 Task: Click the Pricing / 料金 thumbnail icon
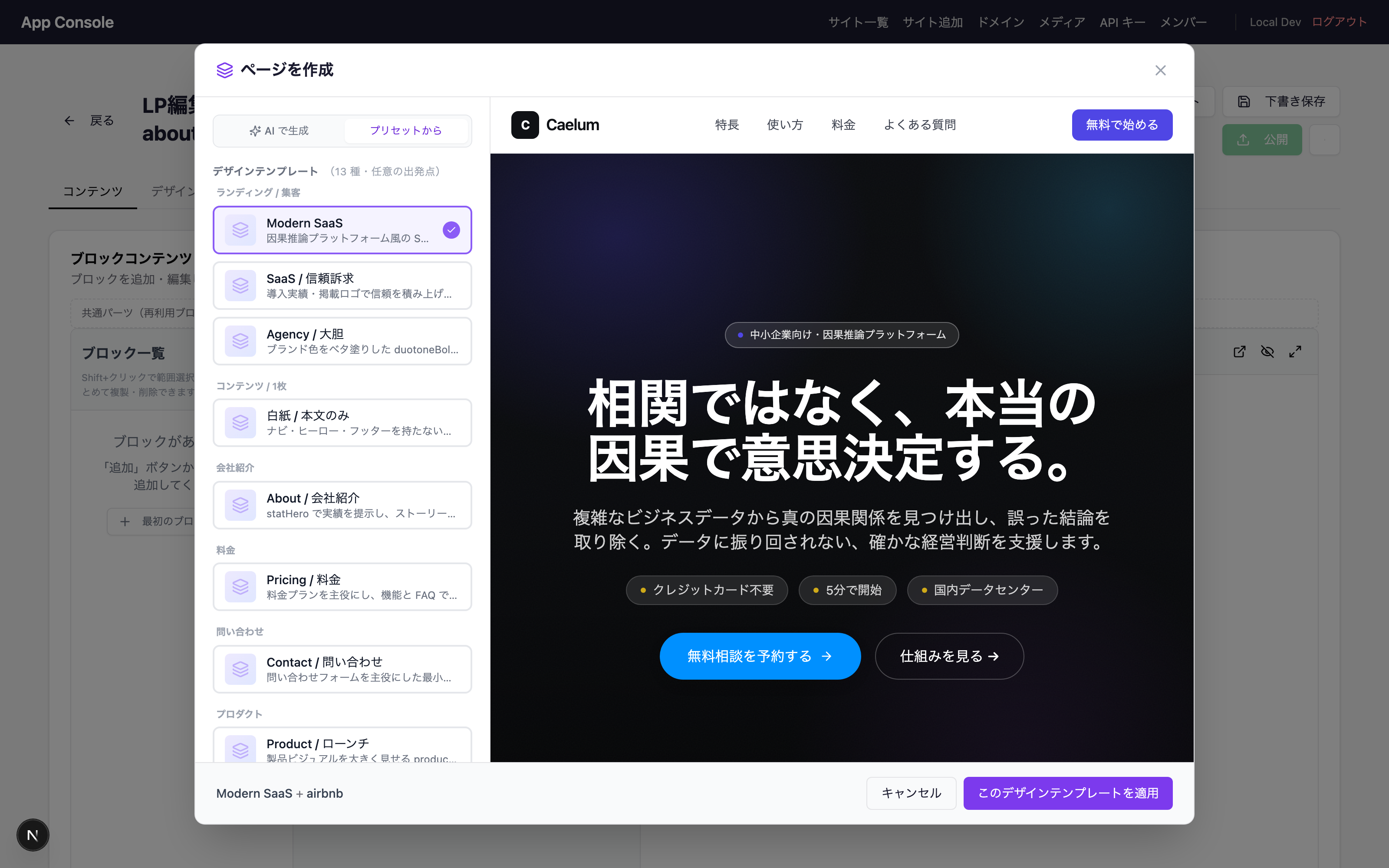[x=240, y=587]
